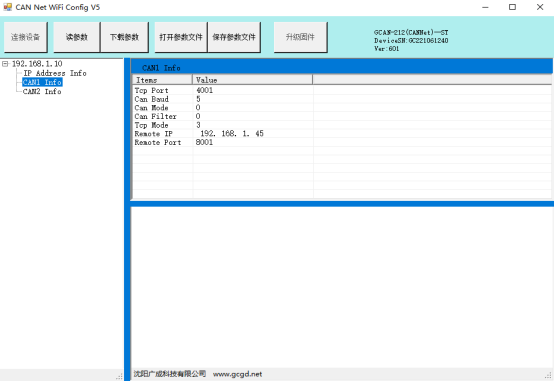This screenshot has height=382, width=554.
Task: Click the www.gcgd.net text in status bar
Action: click(237, 374)
